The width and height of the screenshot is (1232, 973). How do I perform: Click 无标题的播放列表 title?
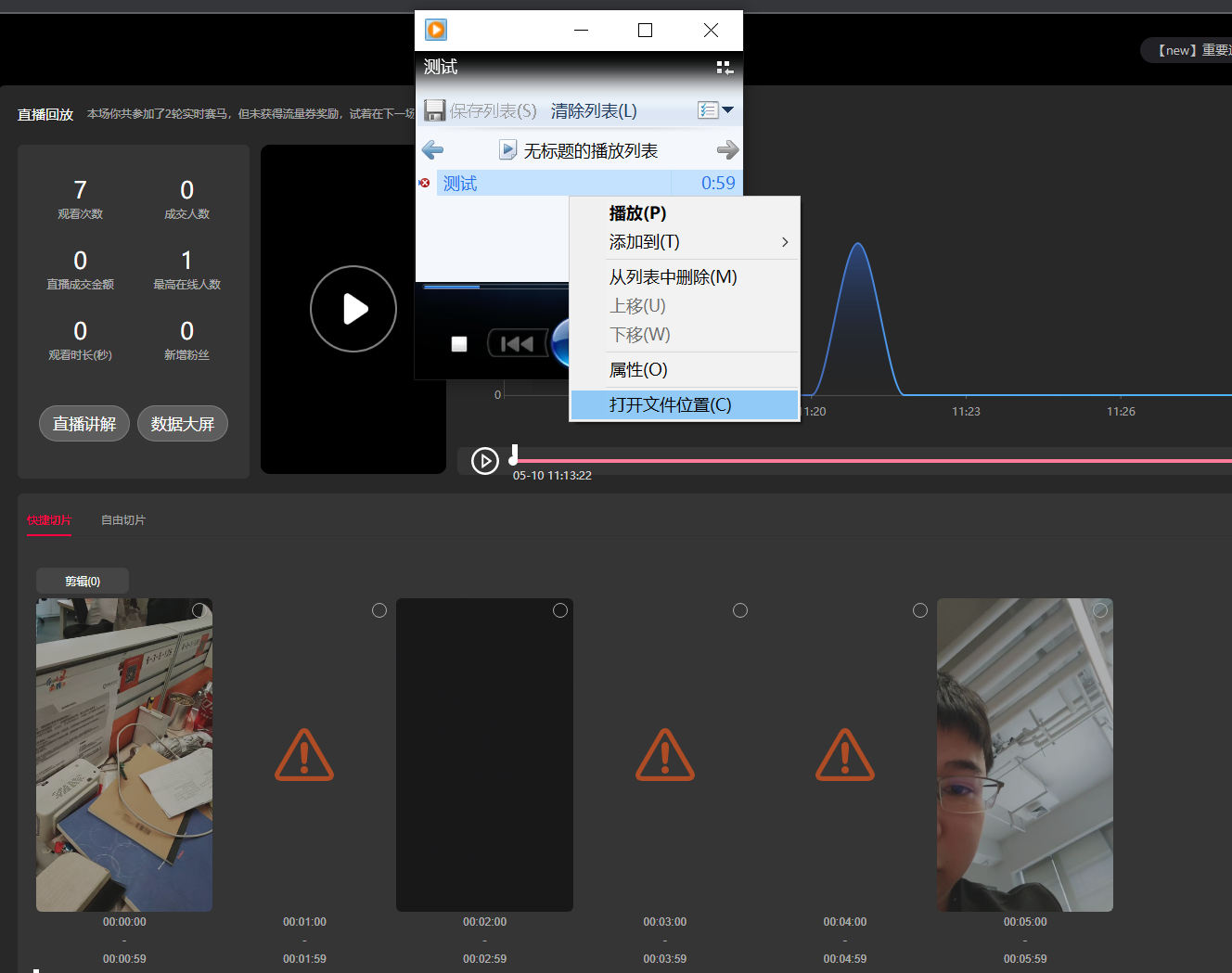591,150
